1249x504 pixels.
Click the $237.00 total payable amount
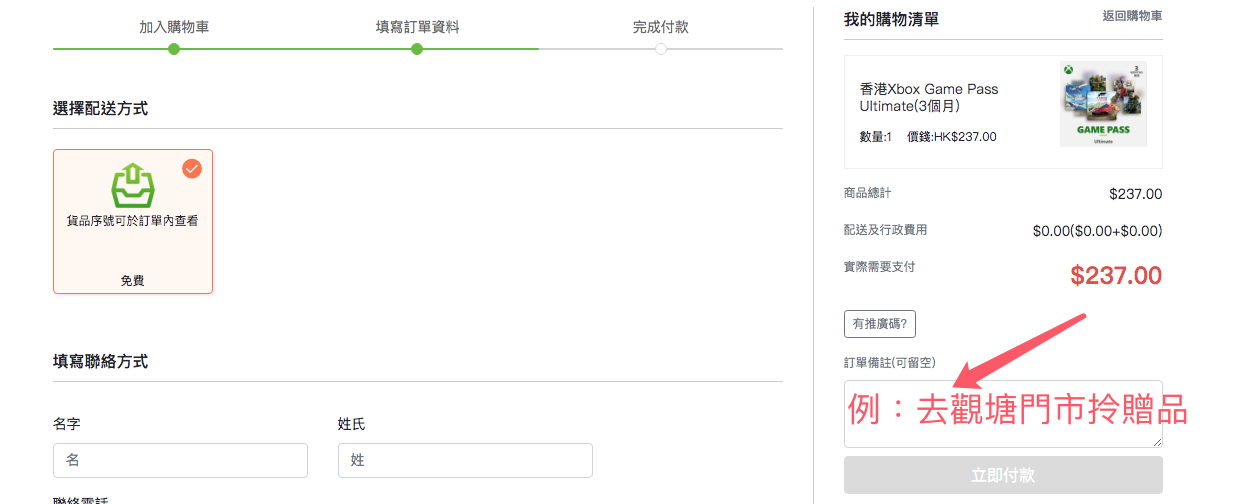click(1115, 276)
